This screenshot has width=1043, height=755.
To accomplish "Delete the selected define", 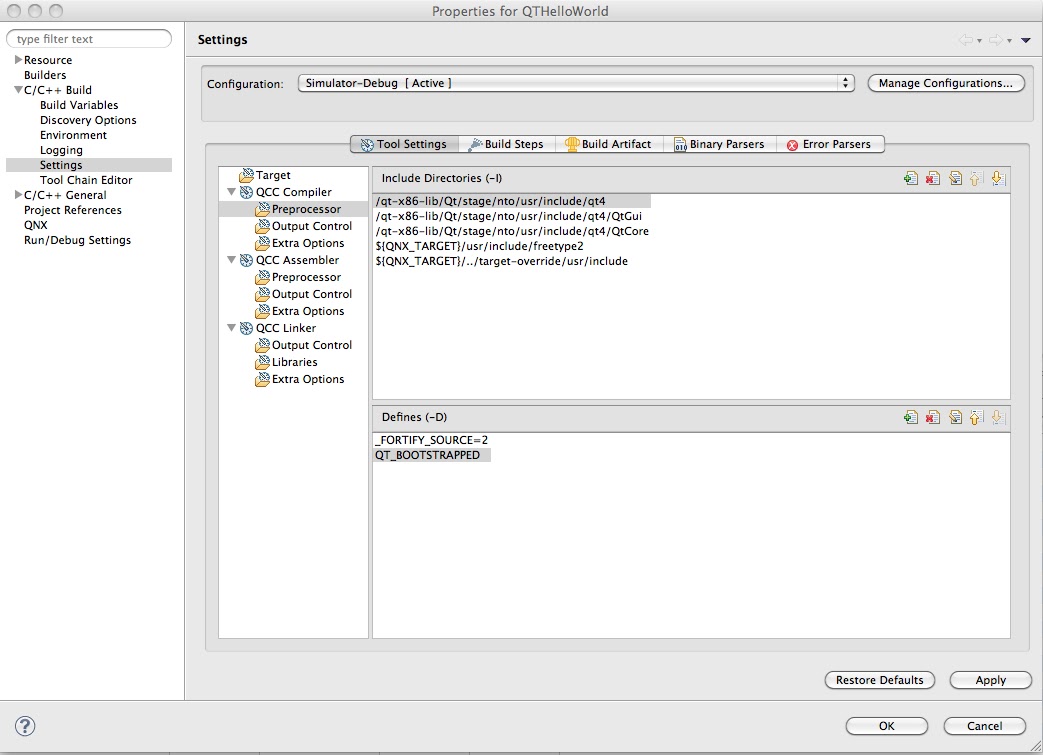I will (933, 418).
